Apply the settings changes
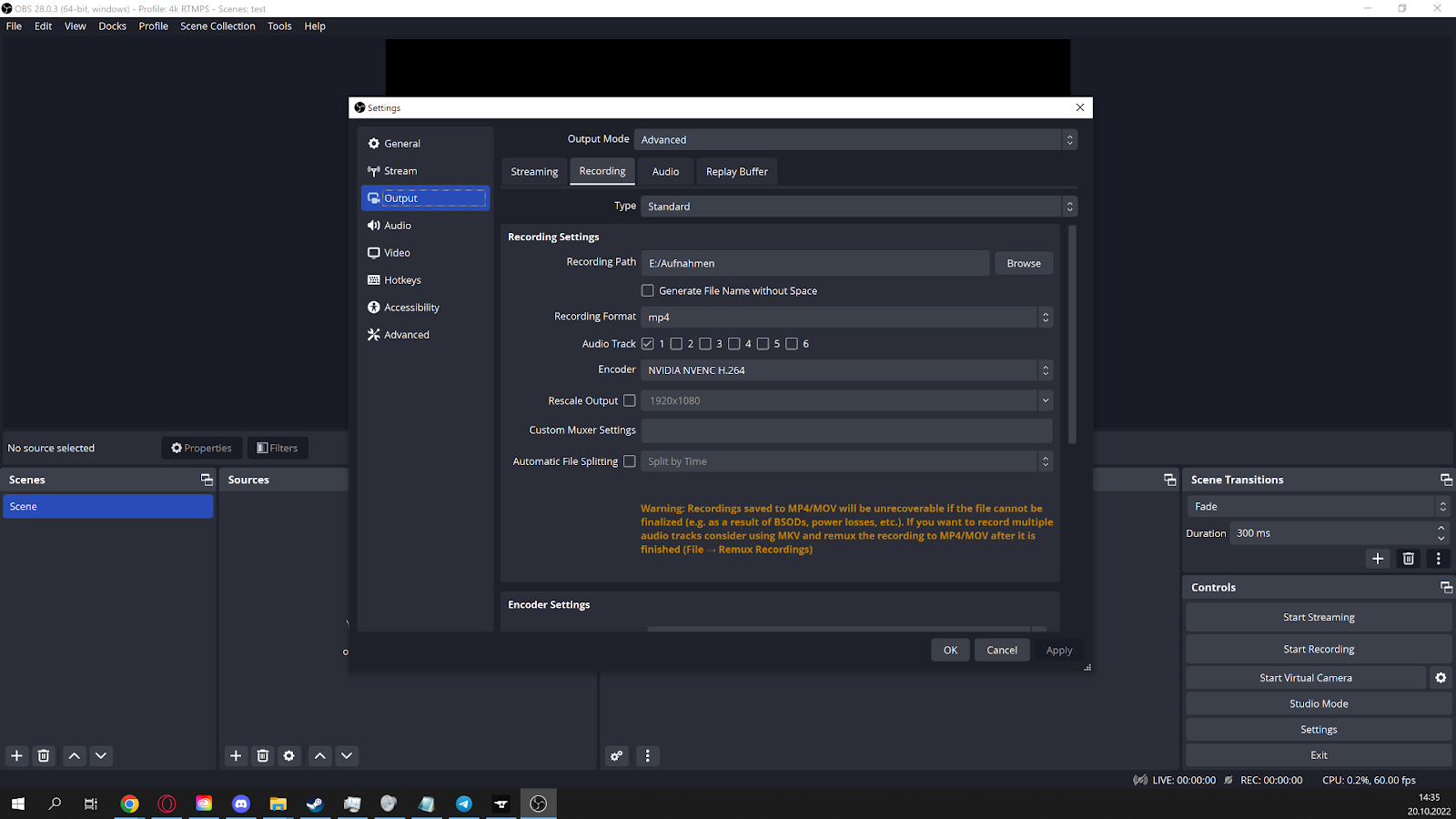Viewport: 1456px width, 819px height. click(x=1059, y=650)
